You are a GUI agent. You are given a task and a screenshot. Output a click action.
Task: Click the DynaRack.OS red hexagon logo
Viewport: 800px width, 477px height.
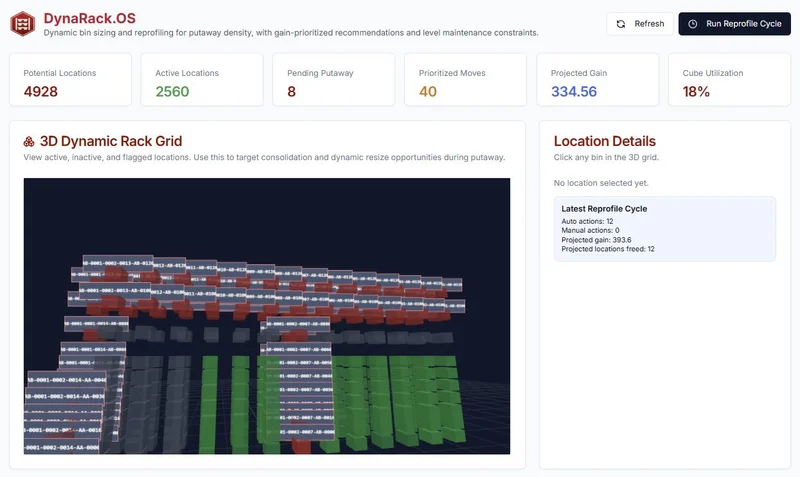click(x=22, y=24)
